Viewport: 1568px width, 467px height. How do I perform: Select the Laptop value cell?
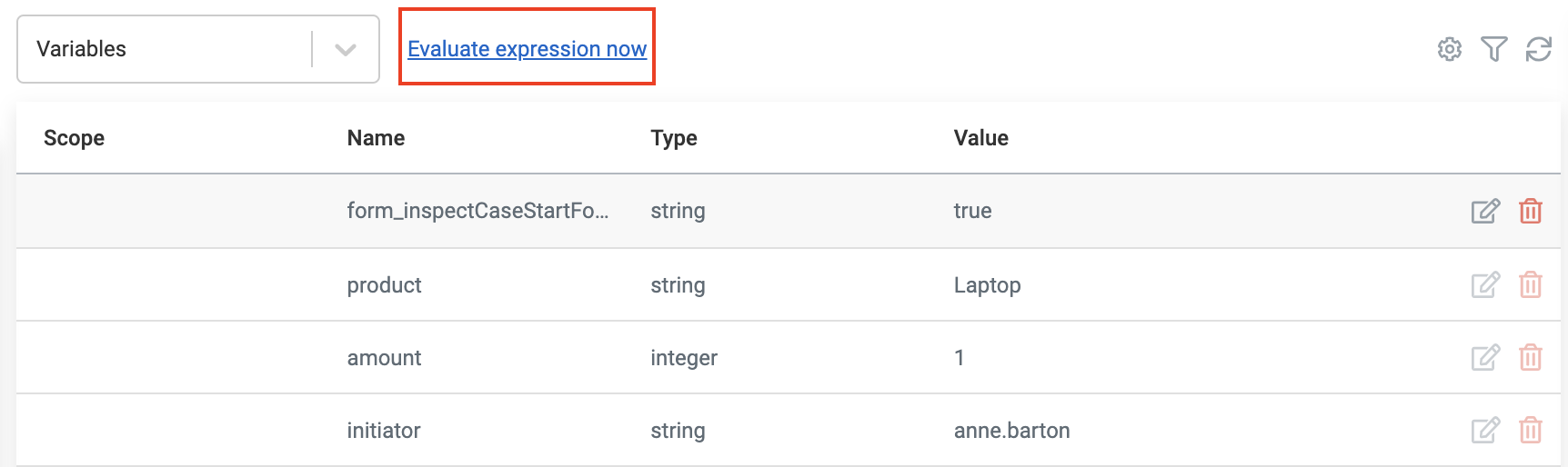pos(987,285)
